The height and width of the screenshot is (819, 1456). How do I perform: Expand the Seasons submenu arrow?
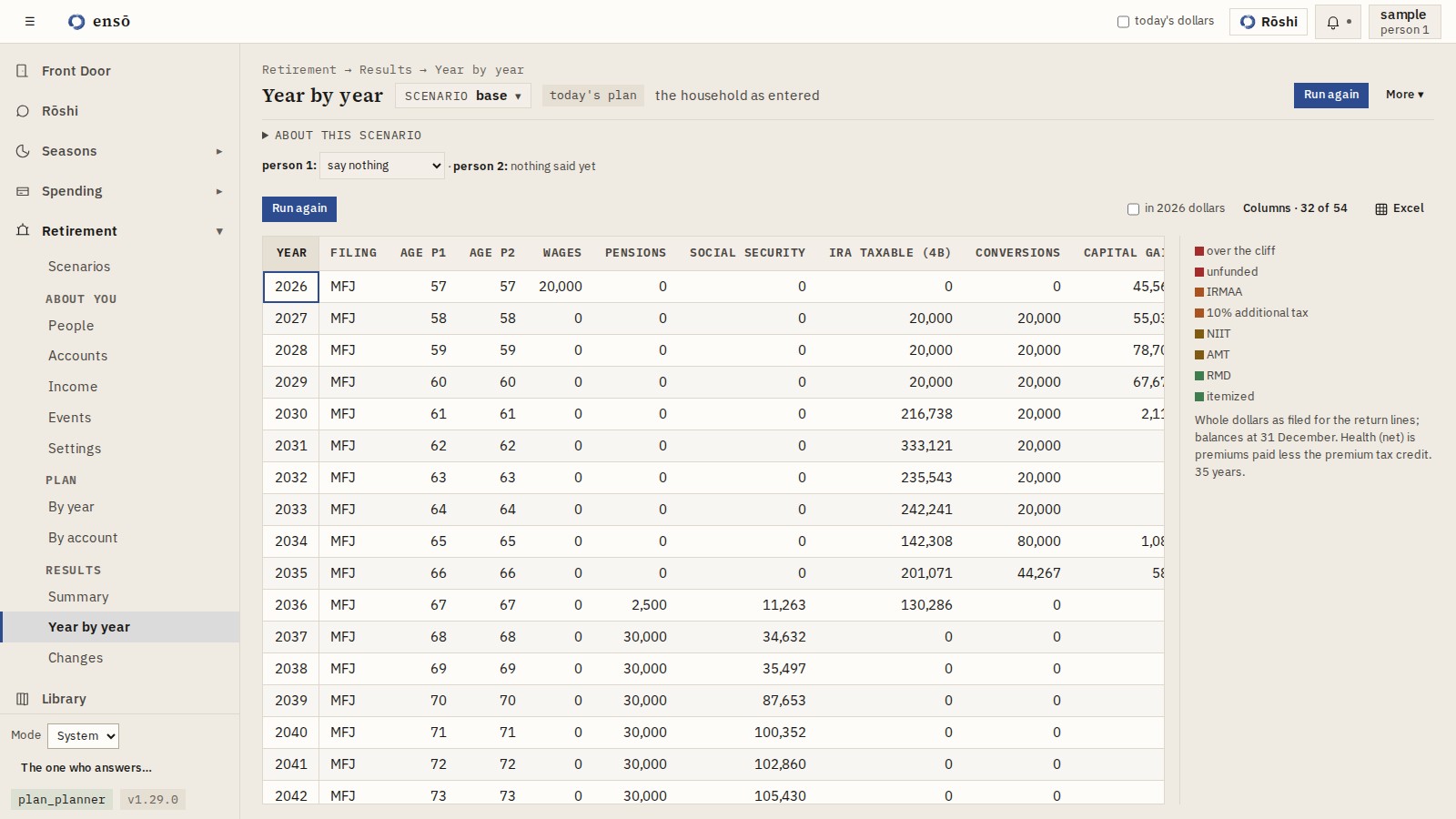click(219, 151)
